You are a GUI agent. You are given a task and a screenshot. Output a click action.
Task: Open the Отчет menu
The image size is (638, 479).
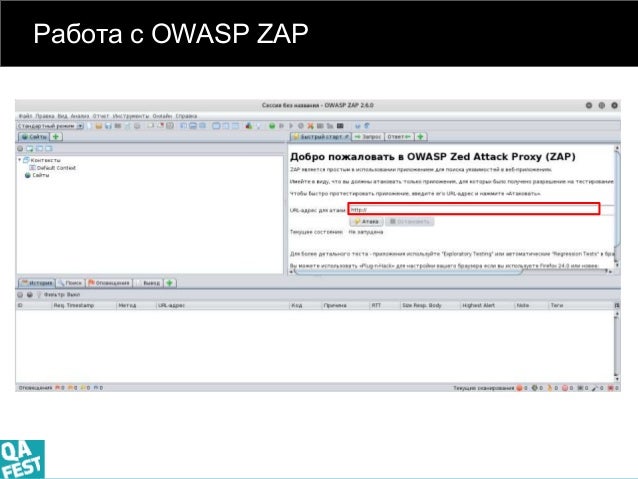click(x=101, y=116)
